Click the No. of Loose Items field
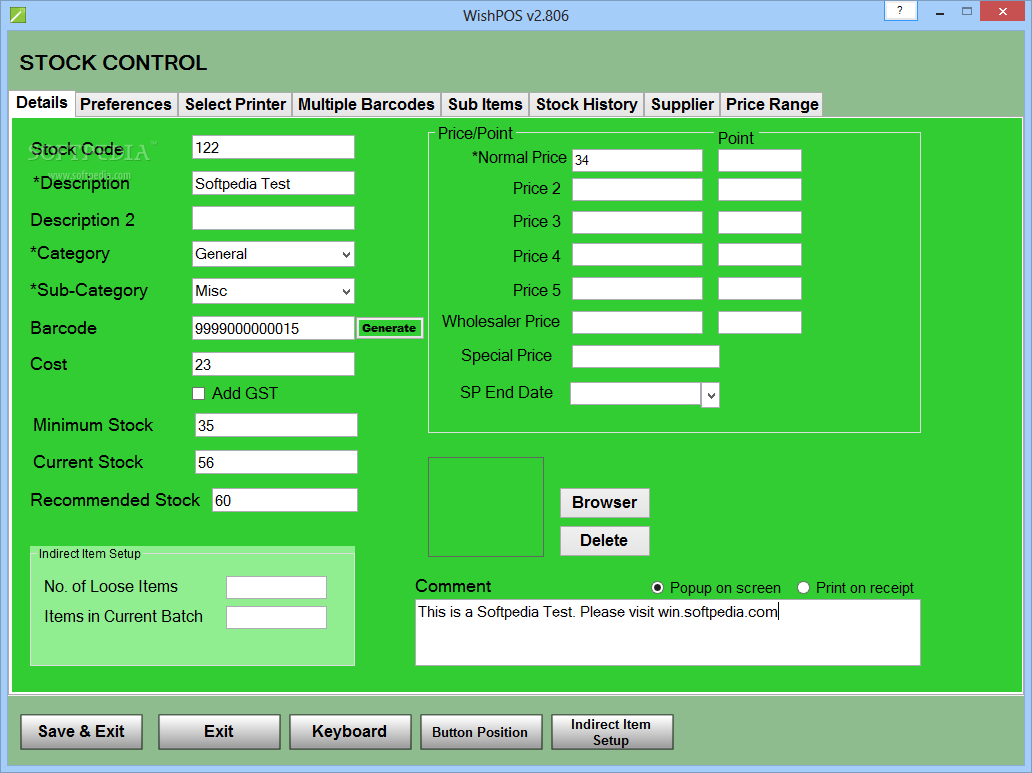The image size is (1032, 773). coord(276,587)
